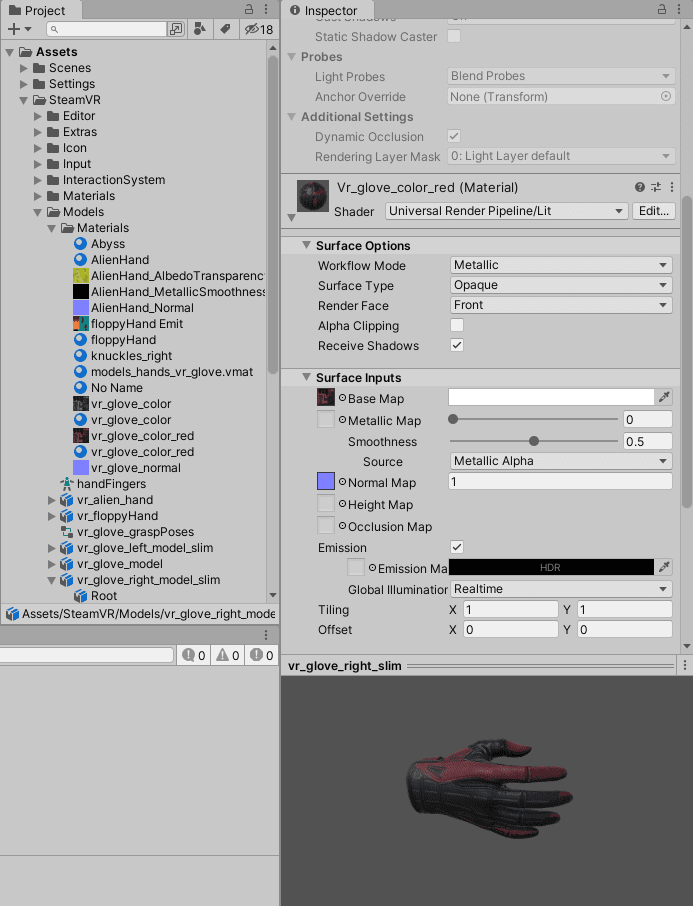Click the shader Edit button

pyautogui.click(x=653, y=211)
